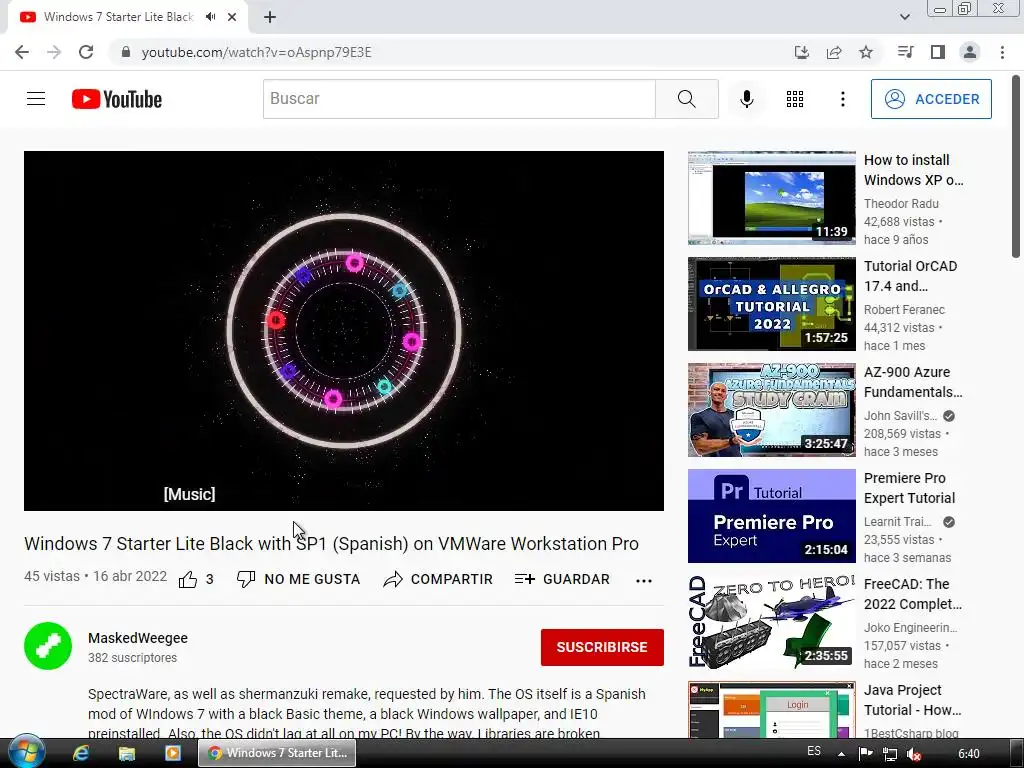Go to YouTube home via logo
Screen dimensions: 1024x768
(x=117, y=99)
